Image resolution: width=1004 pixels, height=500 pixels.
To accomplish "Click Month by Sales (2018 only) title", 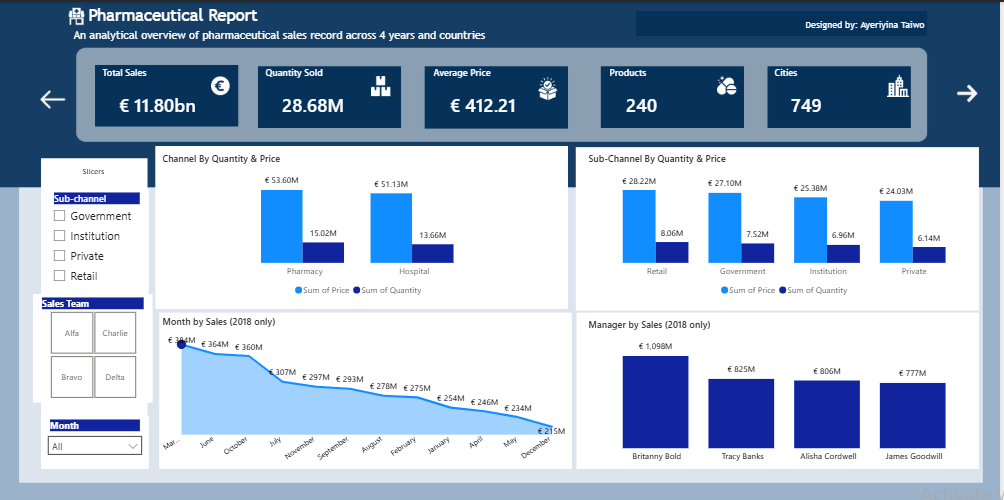I will pyautogui.click(x=218, y=322).
